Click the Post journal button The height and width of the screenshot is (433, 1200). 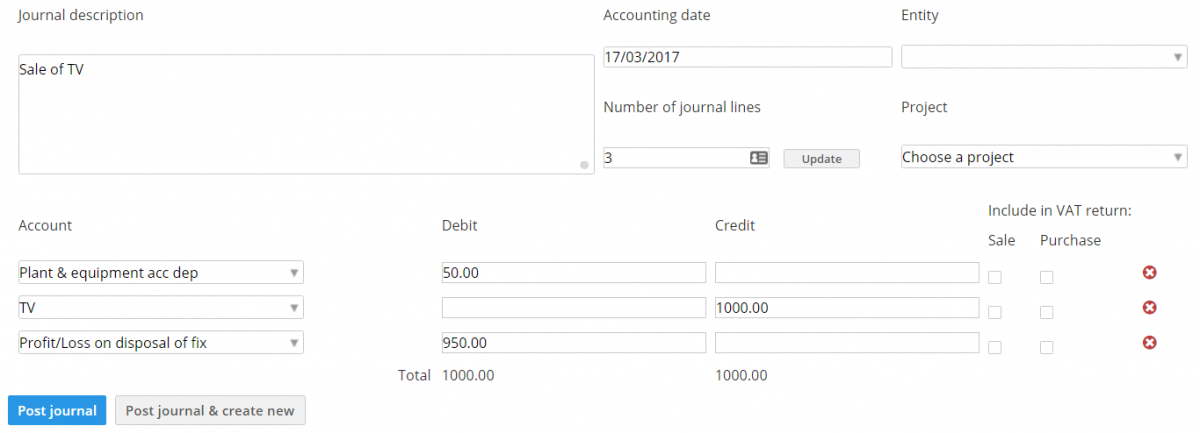pos(57,411)
